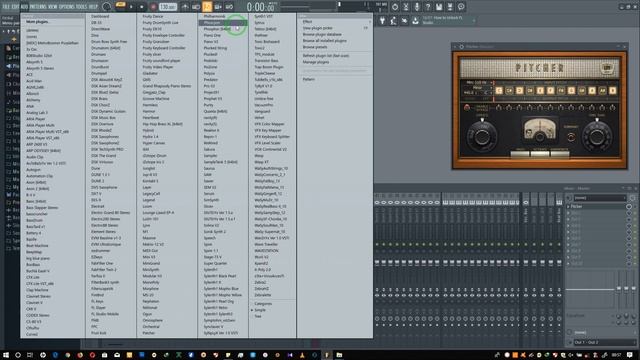The height and width of the screenshot is (360, 640).
Task: Choose Fruity Keyboard Controller plugin
Action: (x=164, y=48)
